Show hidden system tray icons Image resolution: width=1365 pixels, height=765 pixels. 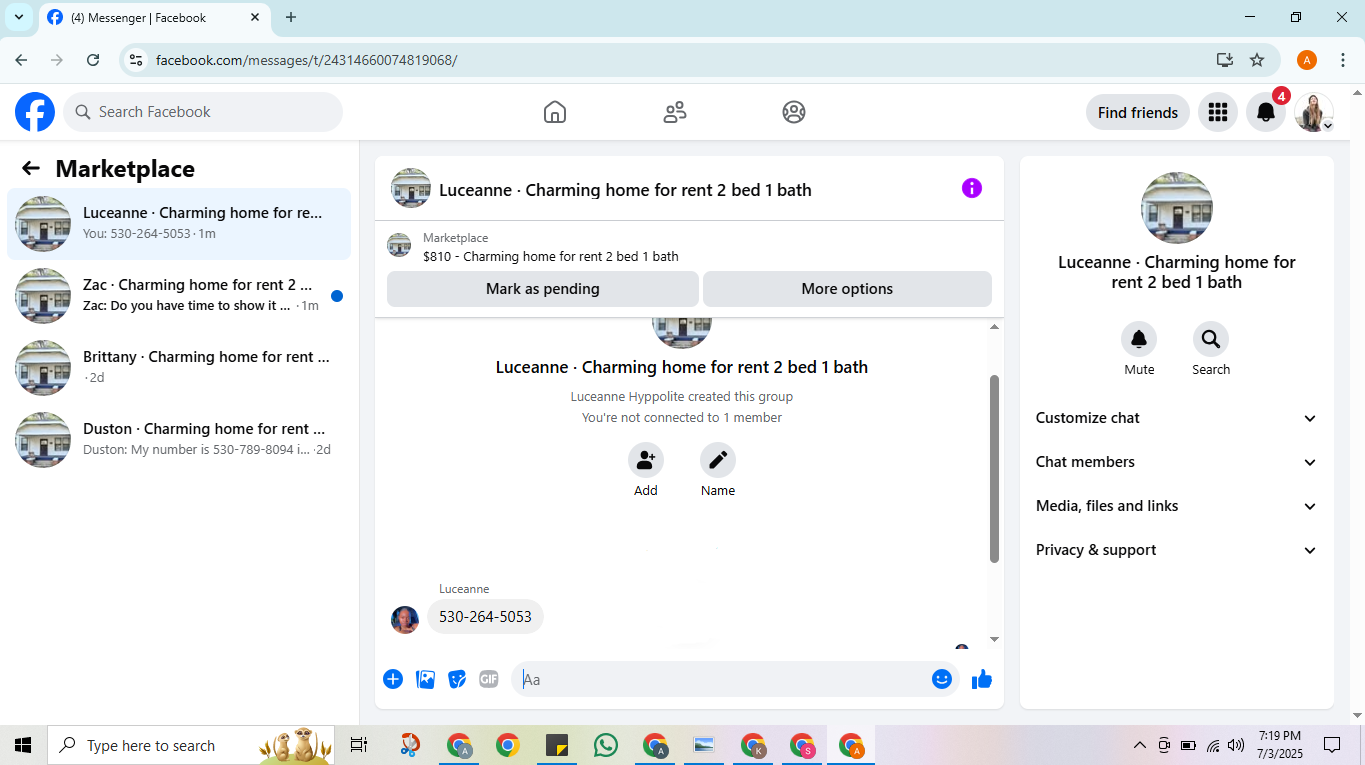tap(1139, 745)
